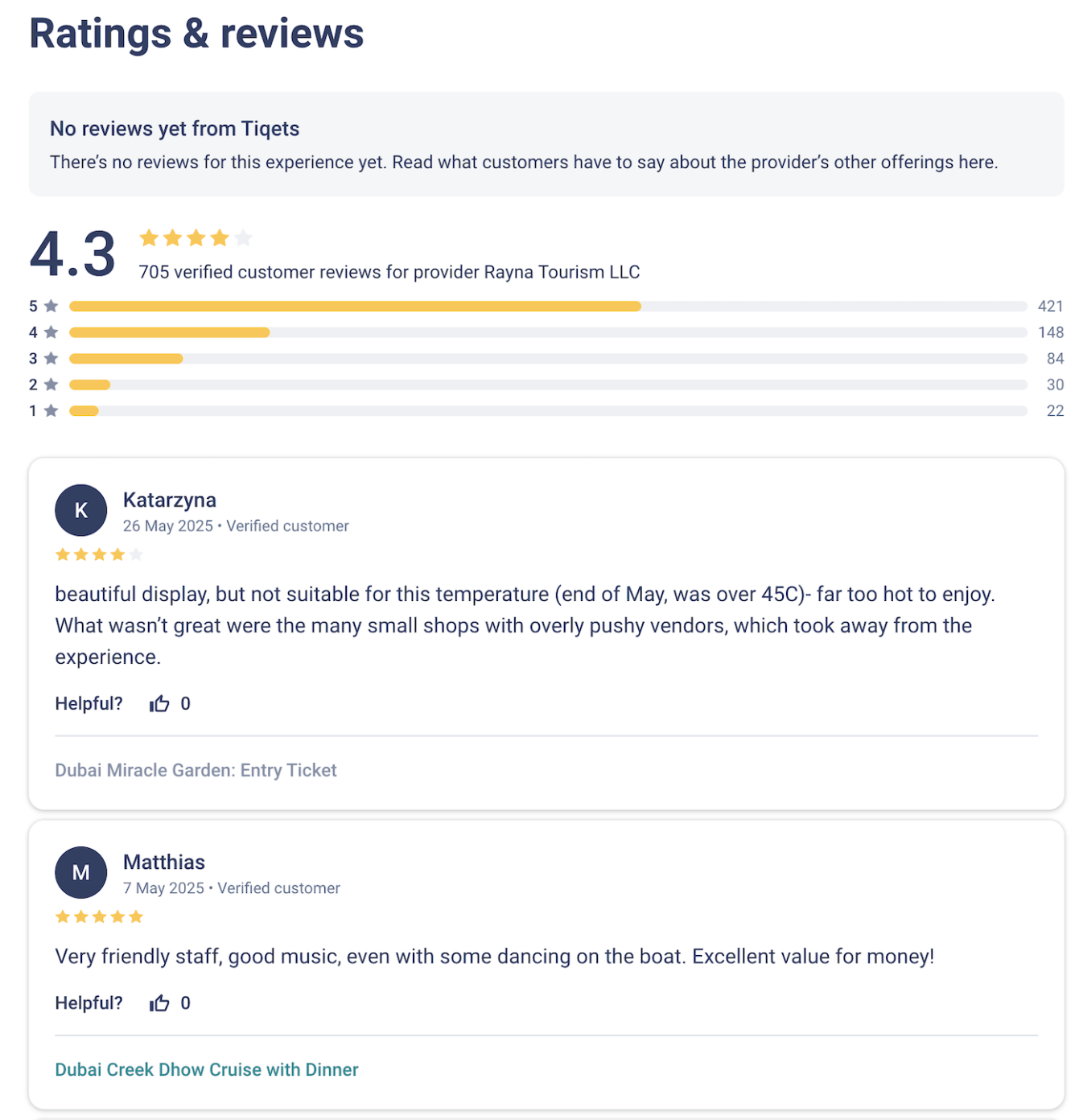Open Dubai Creek Dhow Cruise with Dinner link
This screenshot has height=1120, width=1075.
[x=207, y=1069]
